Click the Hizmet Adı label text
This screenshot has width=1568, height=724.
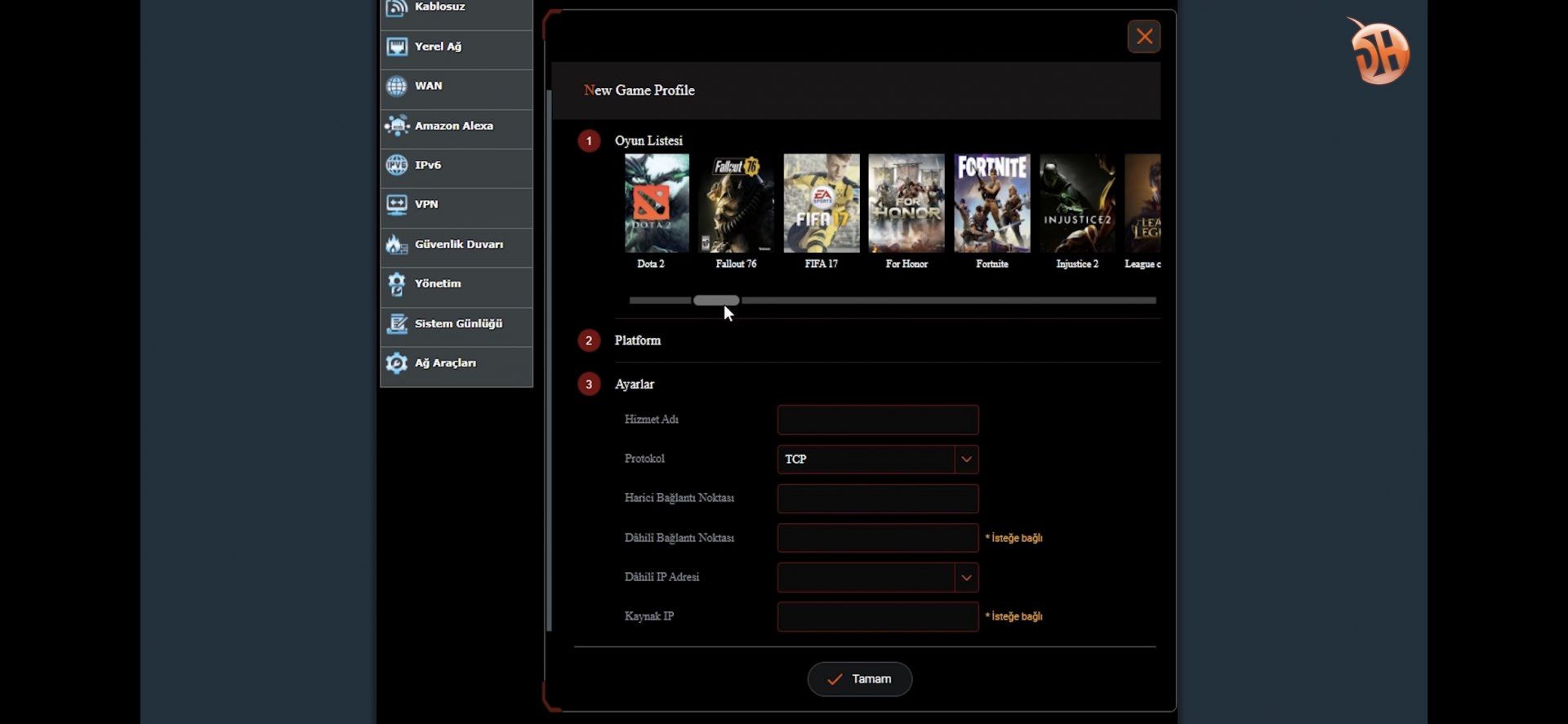click(652, 420)
